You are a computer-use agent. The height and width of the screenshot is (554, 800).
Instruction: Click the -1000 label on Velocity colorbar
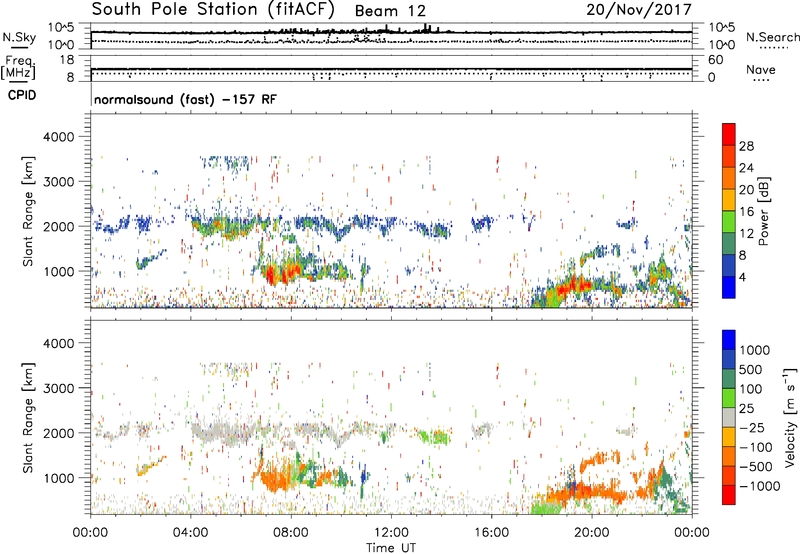point(759,486)
